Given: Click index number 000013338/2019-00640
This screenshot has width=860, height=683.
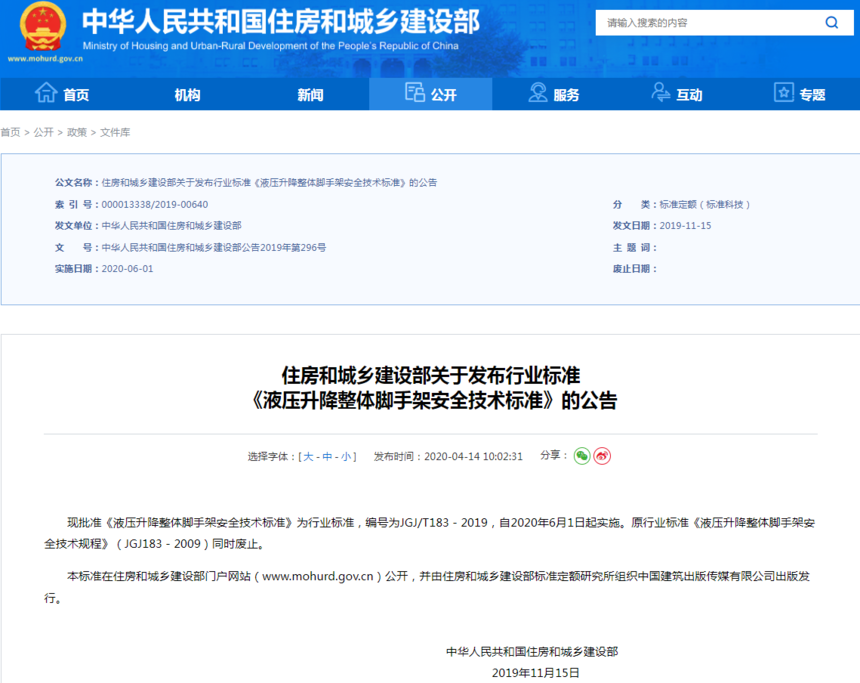Looking at the screenshot, I should pyautogui.click(x=155, y=205).
